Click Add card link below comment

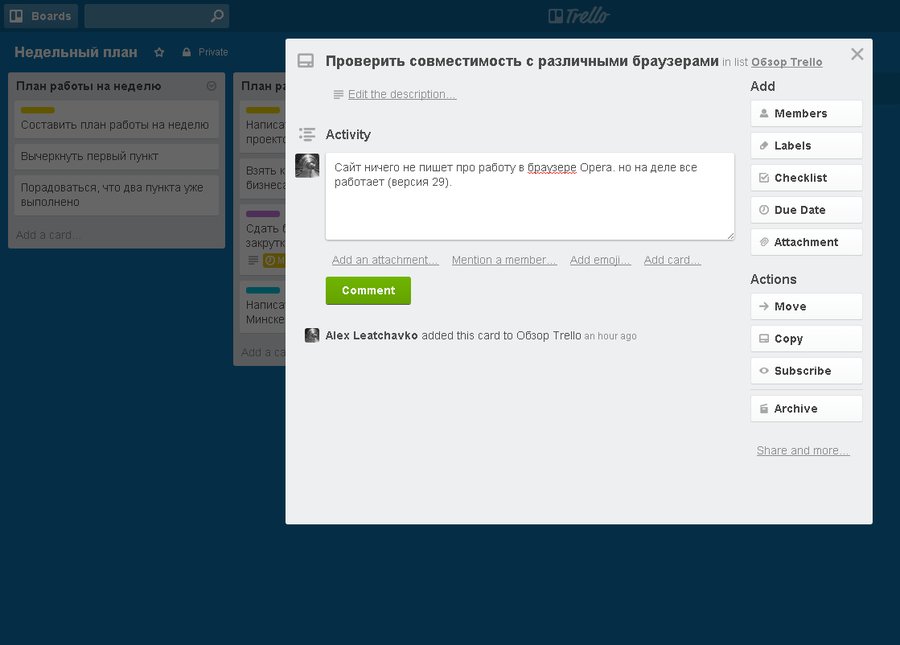[672, 260]
